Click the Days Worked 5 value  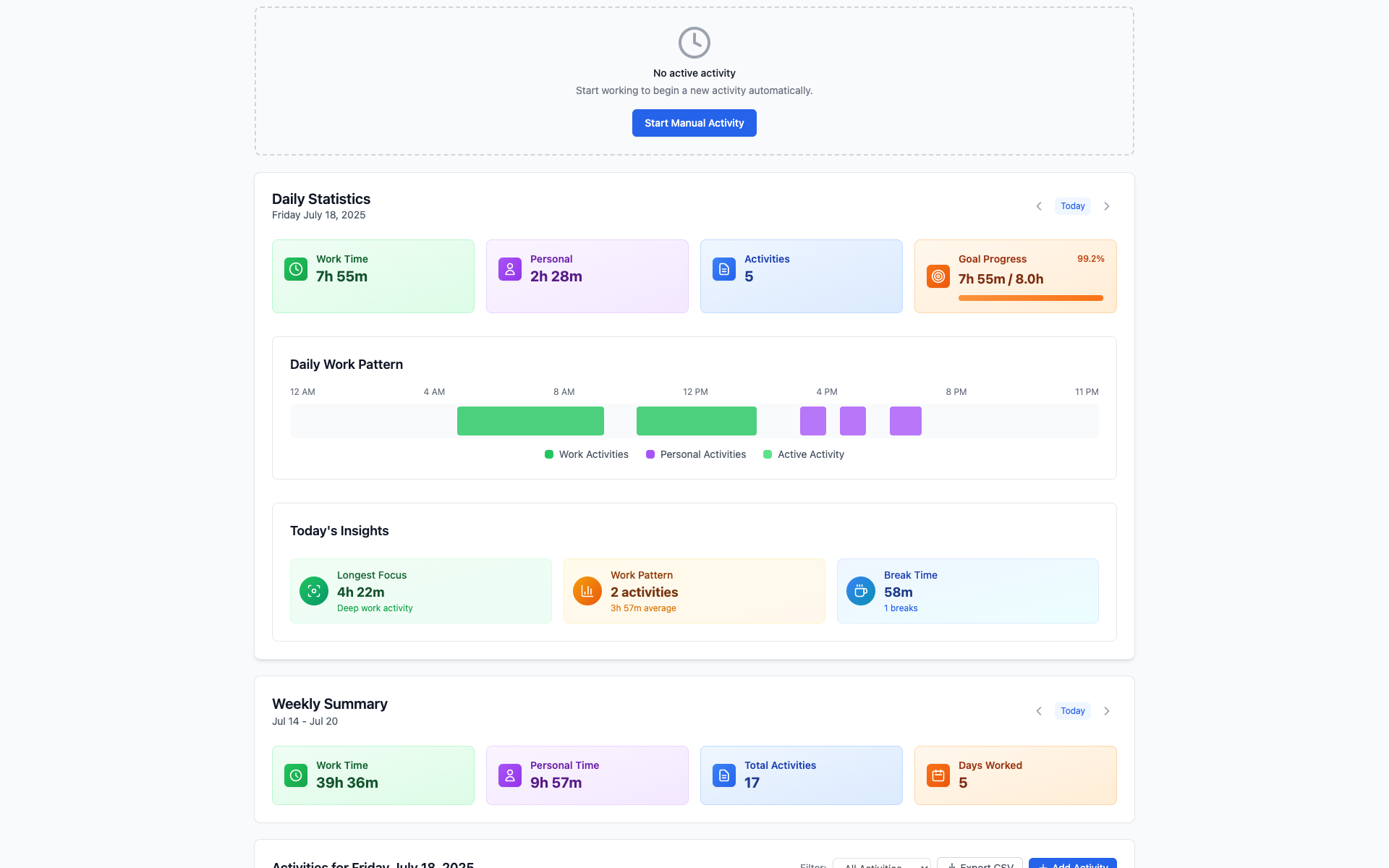963,783
